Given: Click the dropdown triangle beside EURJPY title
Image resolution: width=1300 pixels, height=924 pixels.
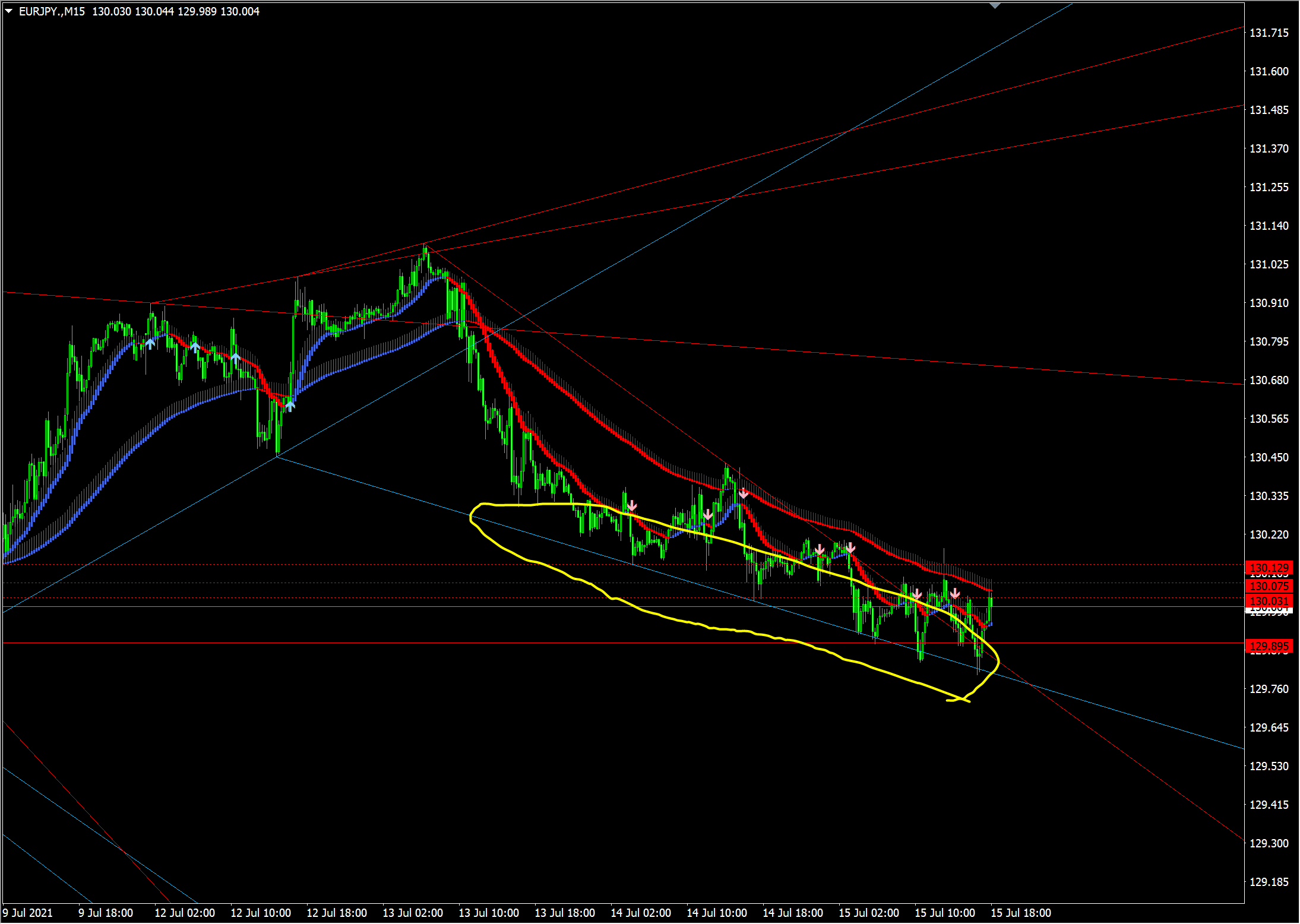Looking at the screenshot, I should [x=9, y=11].
